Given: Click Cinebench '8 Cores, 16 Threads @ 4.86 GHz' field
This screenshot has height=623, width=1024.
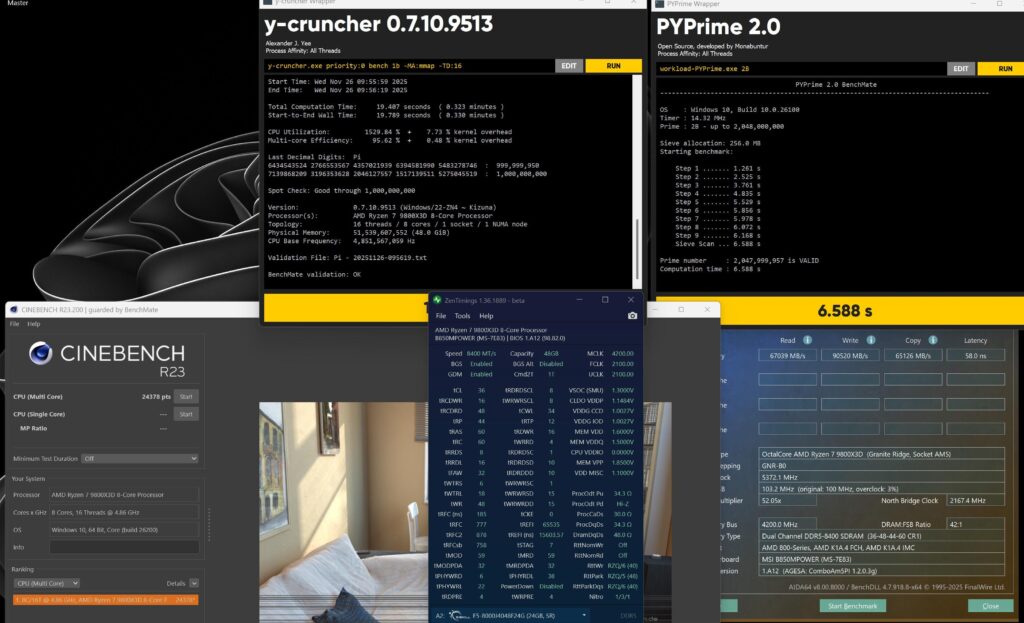Looking at the screenshot, I should coord(124,513).
